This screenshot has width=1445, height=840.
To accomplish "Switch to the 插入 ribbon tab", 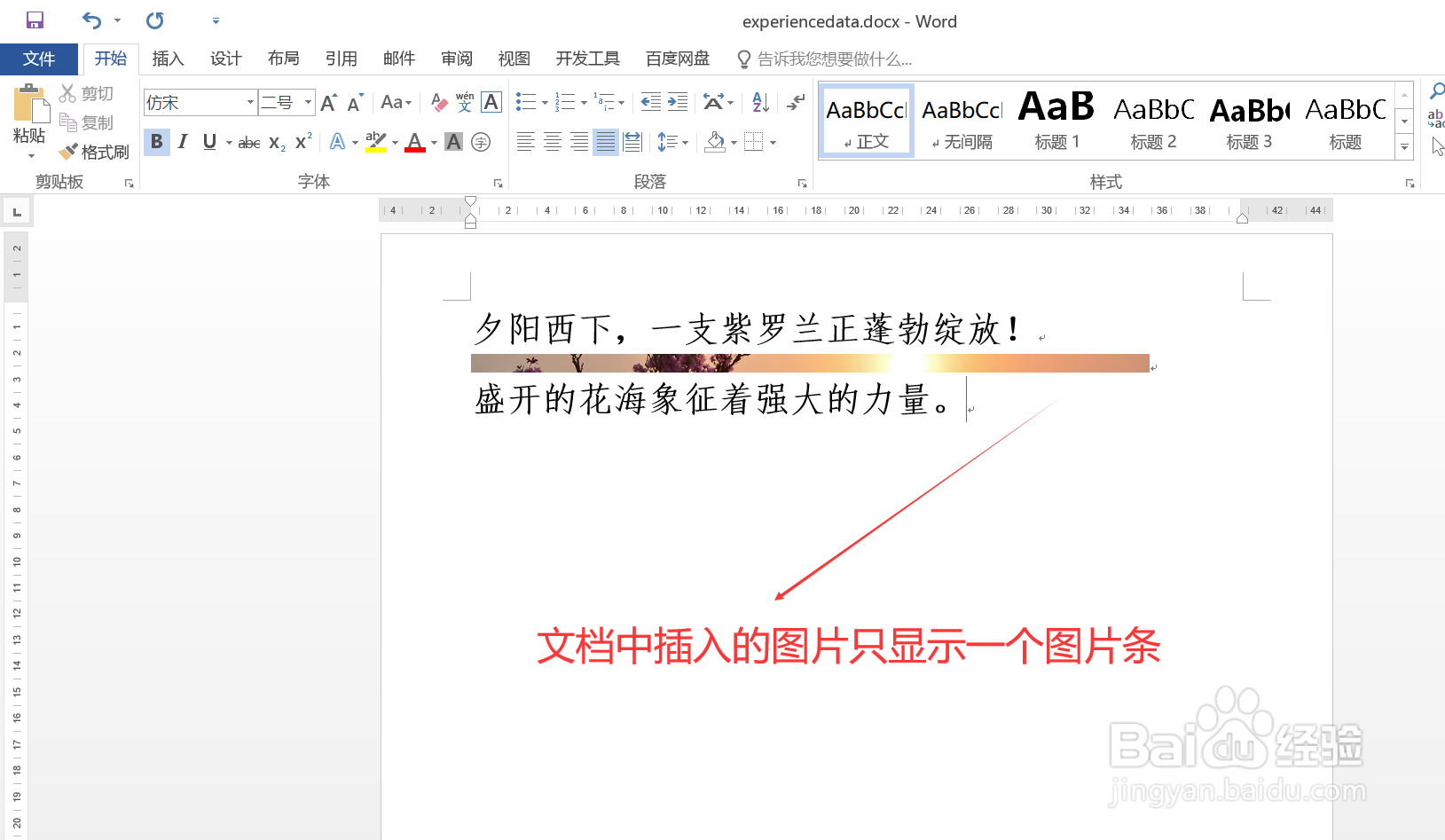I will click(x=168, y=59).
